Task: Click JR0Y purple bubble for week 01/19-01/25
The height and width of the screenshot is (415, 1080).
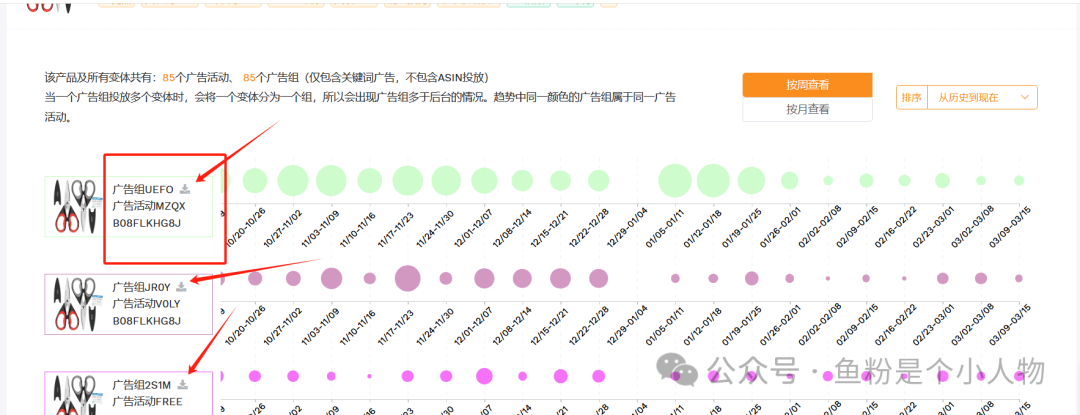Action: [751, 278]
